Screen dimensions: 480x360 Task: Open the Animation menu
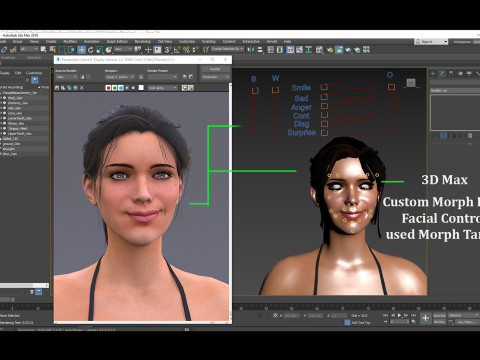point(92,42)
